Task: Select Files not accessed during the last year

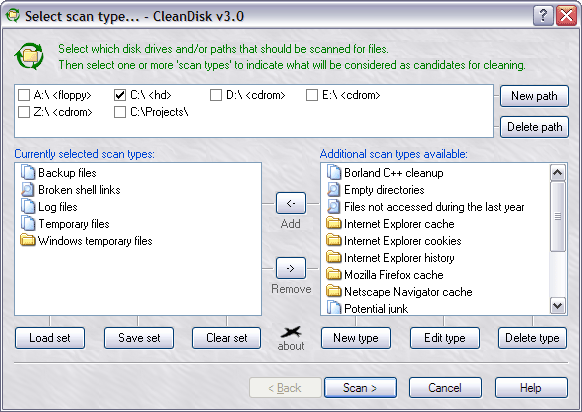Action: pyautogui.click(x=434, y=207)
